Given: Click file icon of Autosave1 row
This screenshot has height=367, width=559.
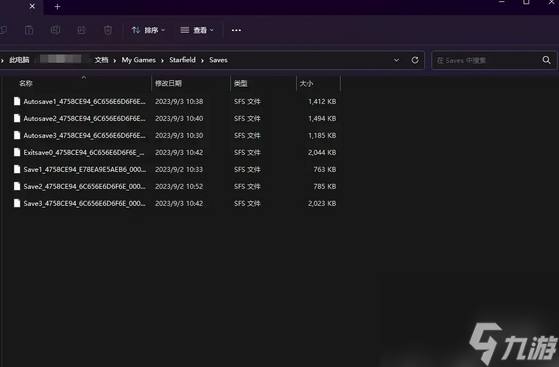Looking at the screenshot, I should click(17, 101).
